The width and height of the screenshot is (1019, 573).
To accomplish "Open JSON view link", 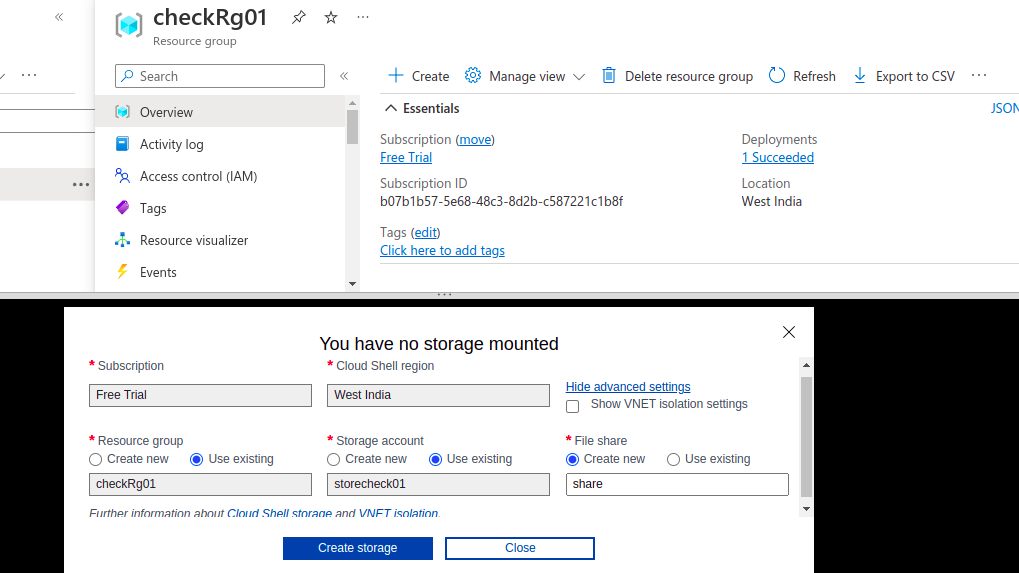I will 1004,108.
